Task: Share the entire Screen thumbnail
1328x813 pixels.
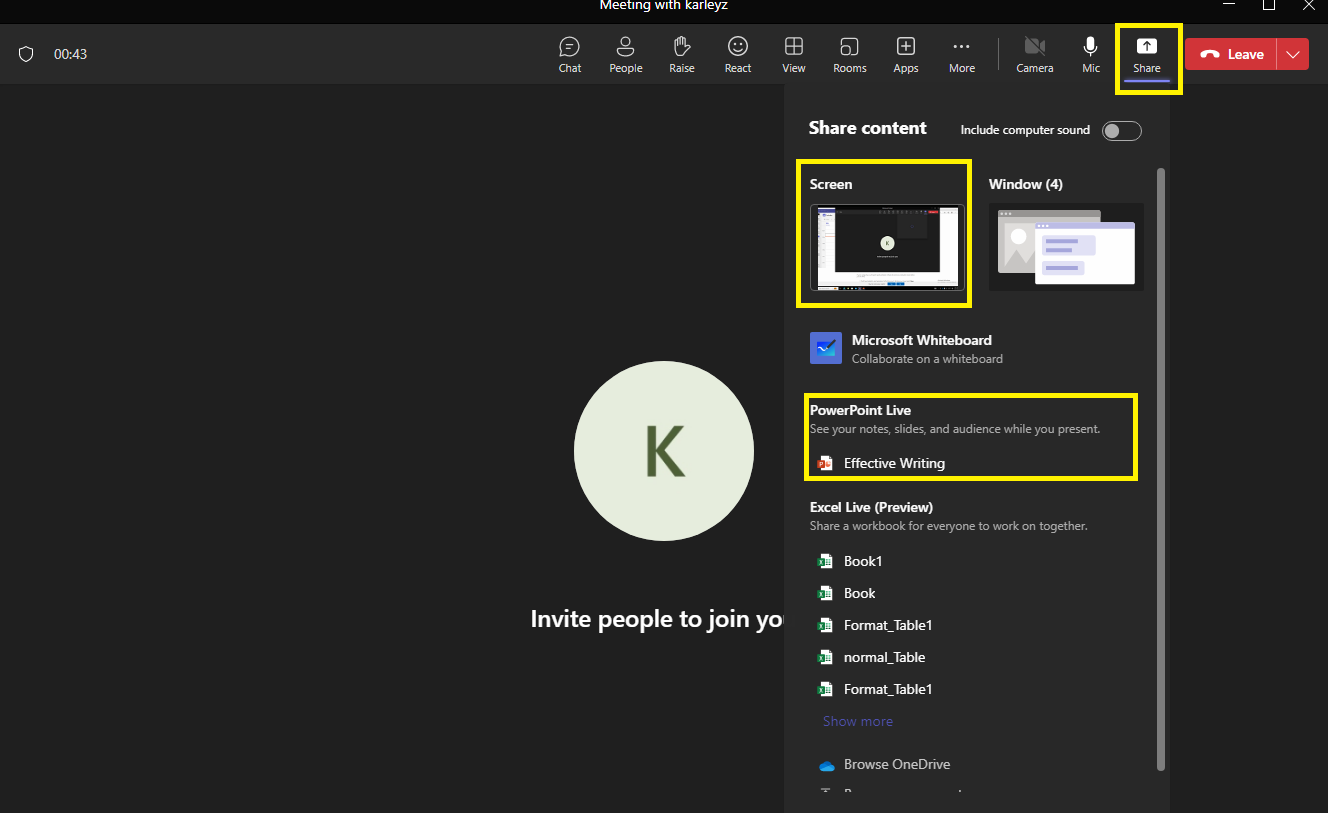Action: tap(887, 248)
